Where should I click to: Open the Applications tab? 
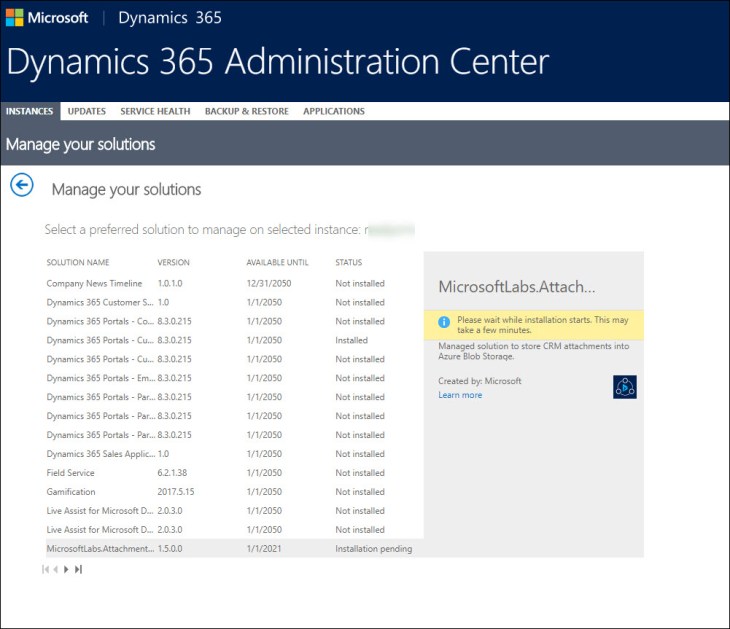tap(334, 111)
